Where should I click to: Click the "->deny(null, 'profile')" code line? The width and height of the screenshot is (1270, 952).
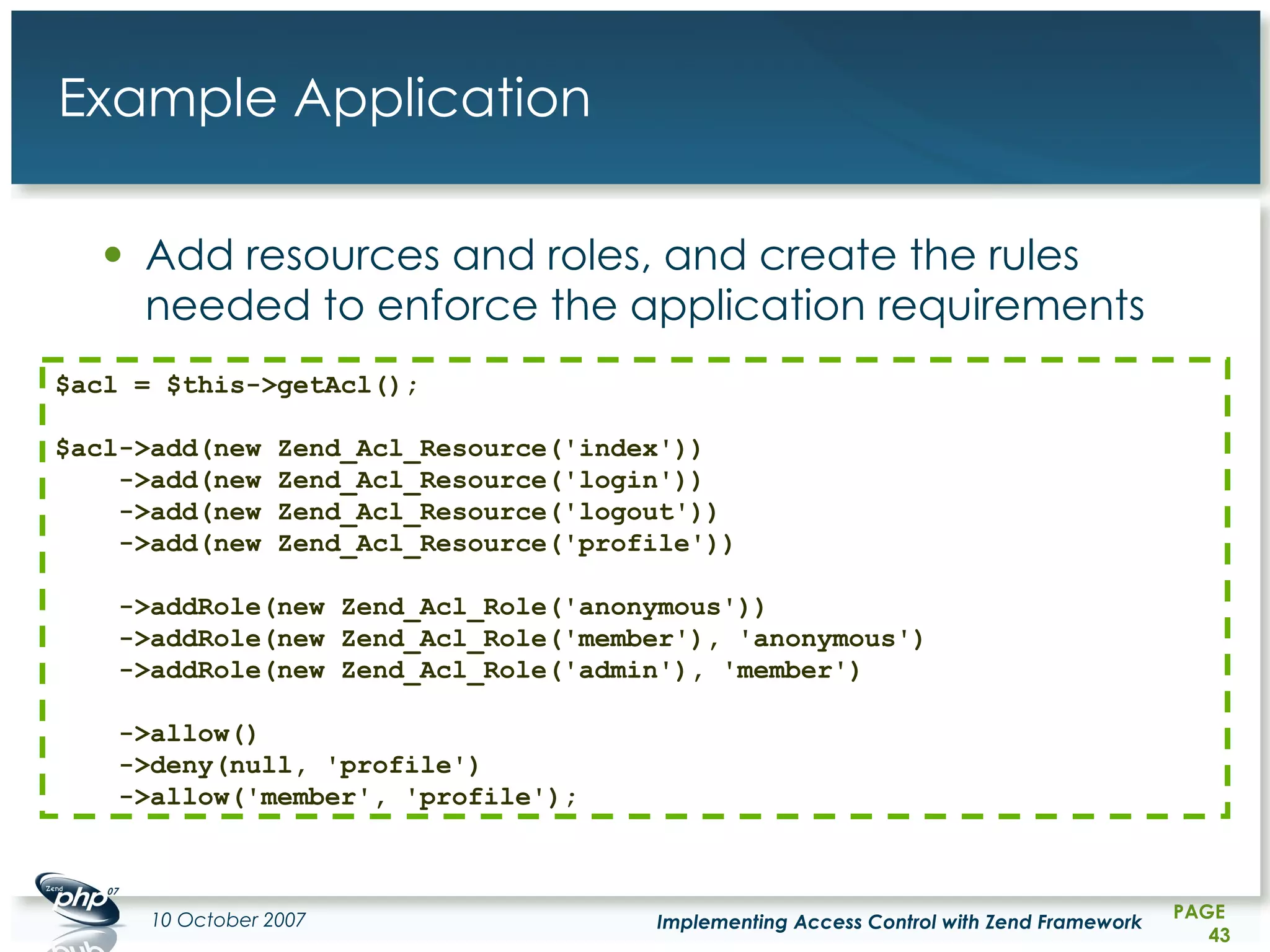coord(300,766)
